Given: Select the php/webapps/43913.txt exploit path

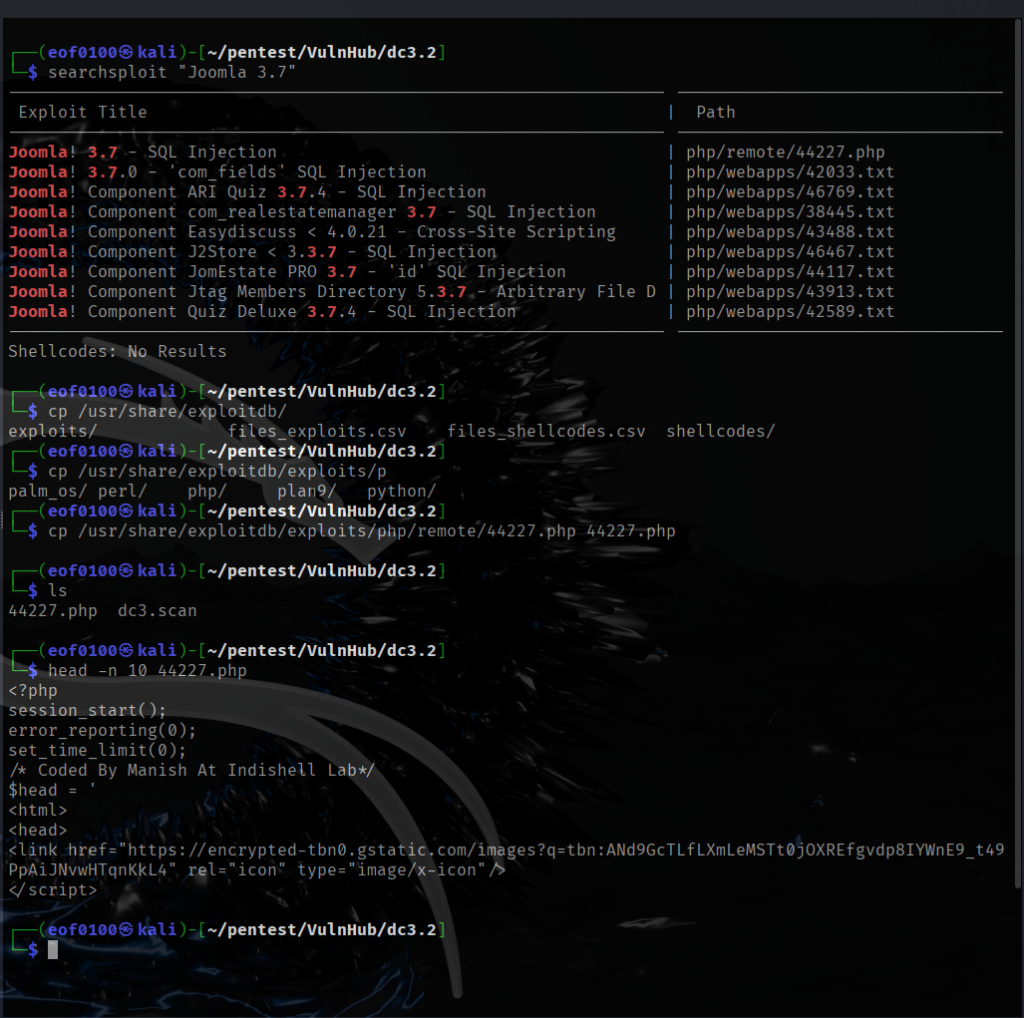Looking at the screenshot, I should click(x=790, y=292).
